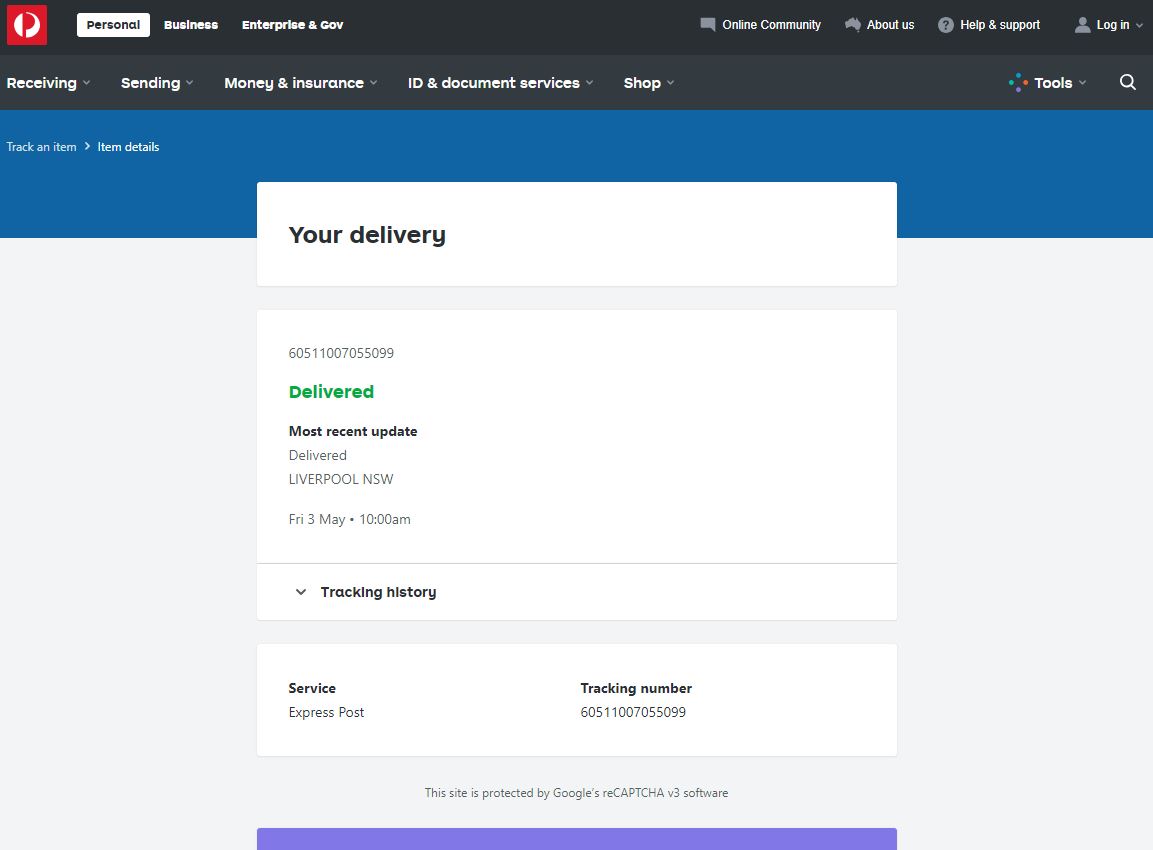
Task: Open ID & document services menu
Action: [x=500, y=83]
